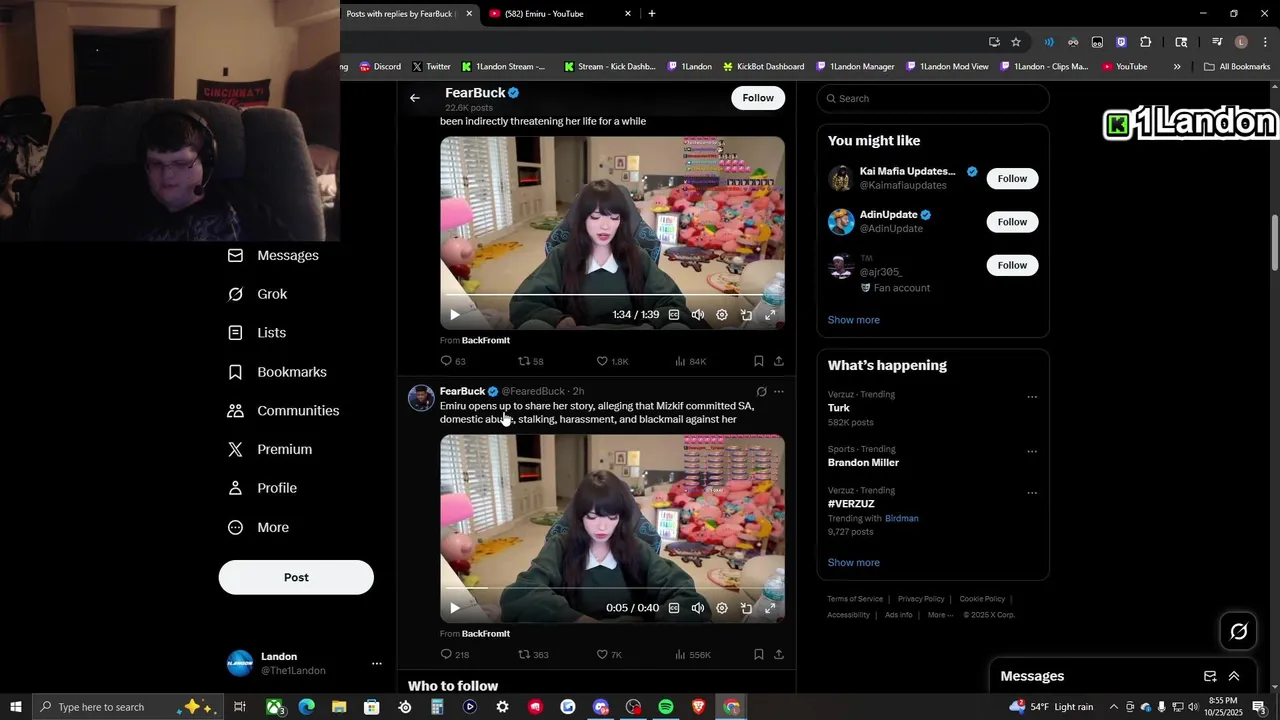Screen dimensions: 1280x720
Task: Compose a new message in Messages drawer
Action: (x=1210, y=676)
